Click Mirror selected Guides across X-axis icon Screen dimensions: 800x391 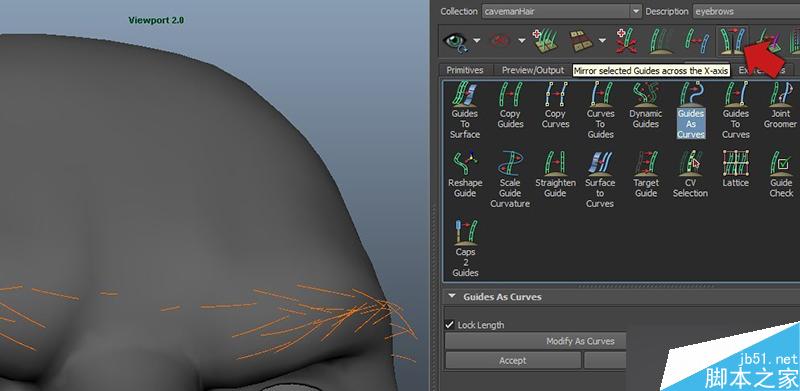tap(732, 41)
